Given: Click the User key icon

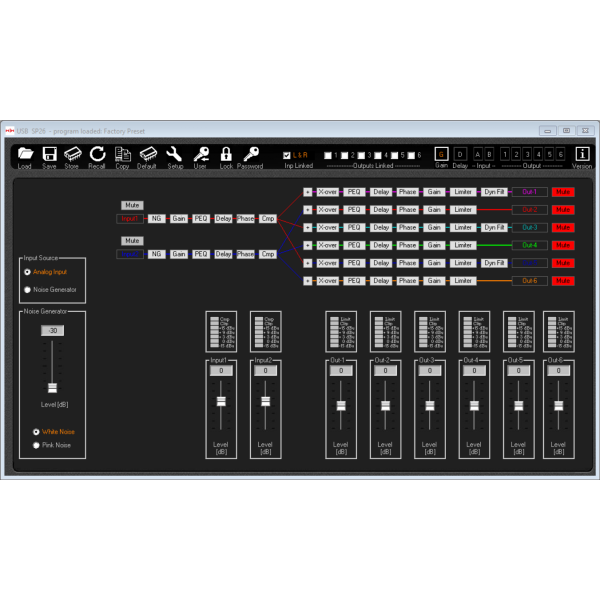Looking at the screenshot, I should point(201,154).
